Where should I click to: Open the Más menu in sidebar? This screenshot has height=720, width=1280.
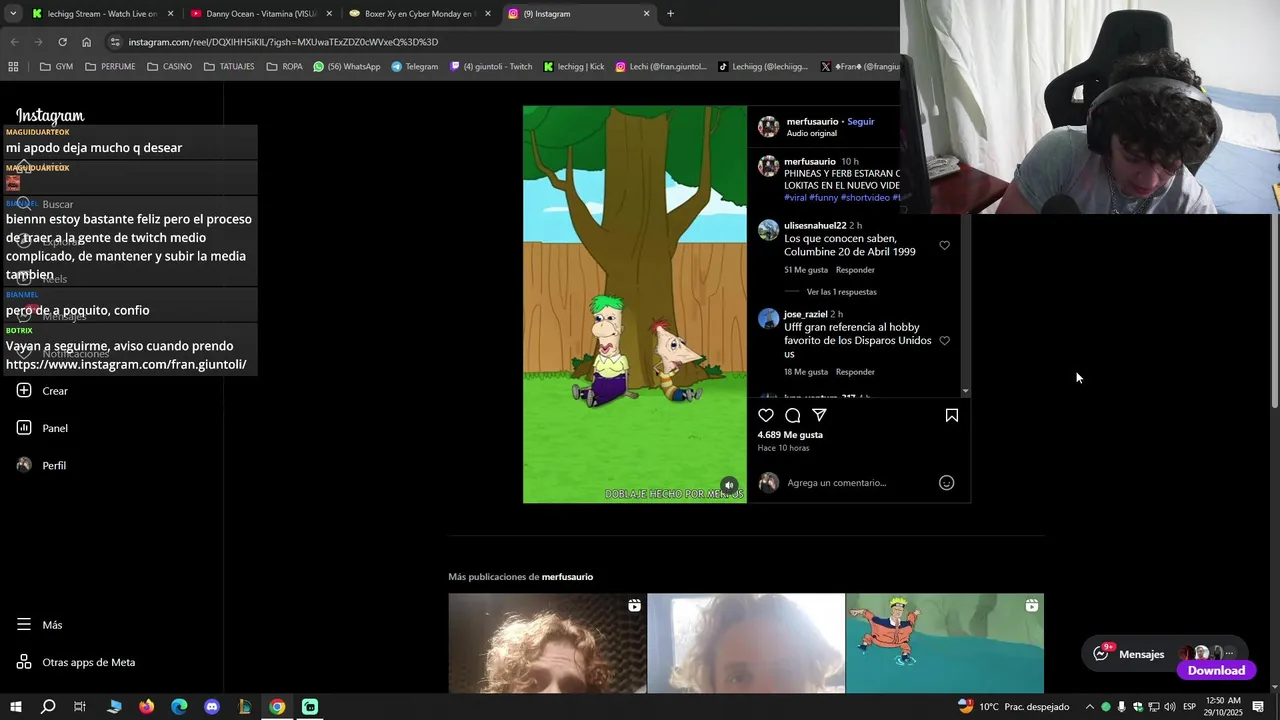click(x=39, y=625)
